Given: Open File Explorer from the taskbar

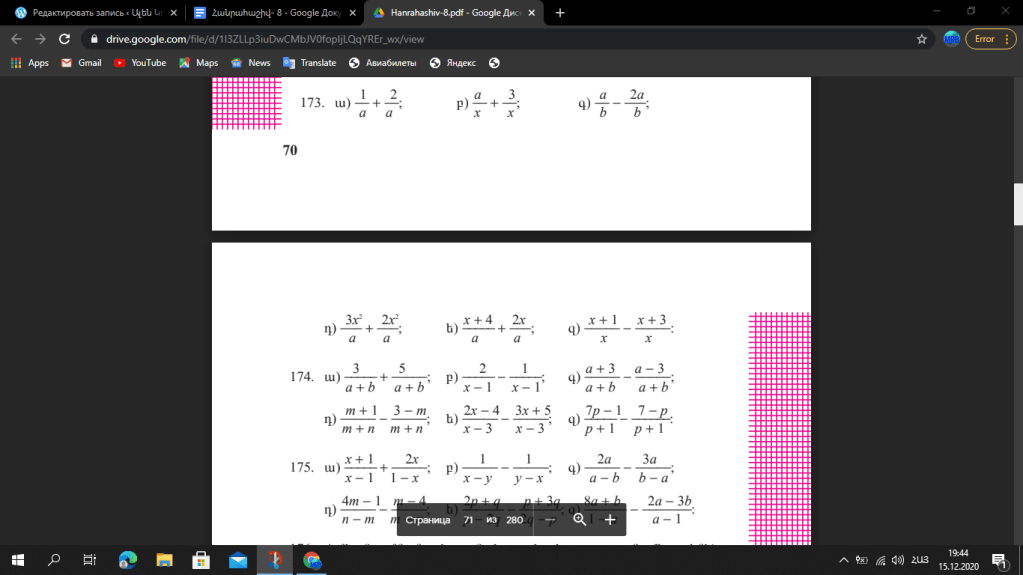Looking at the screenshot, I should point(164,560).
